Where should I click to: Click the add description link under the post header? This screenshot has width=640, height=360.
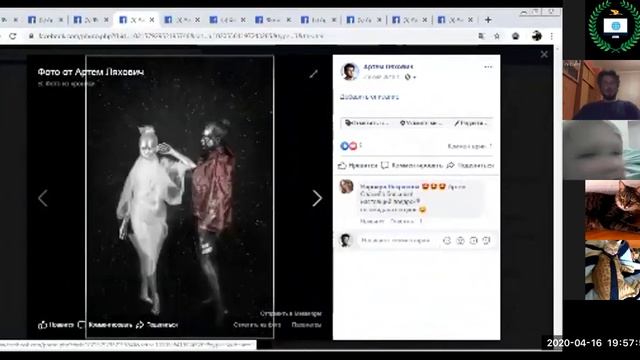pos(369,97)
